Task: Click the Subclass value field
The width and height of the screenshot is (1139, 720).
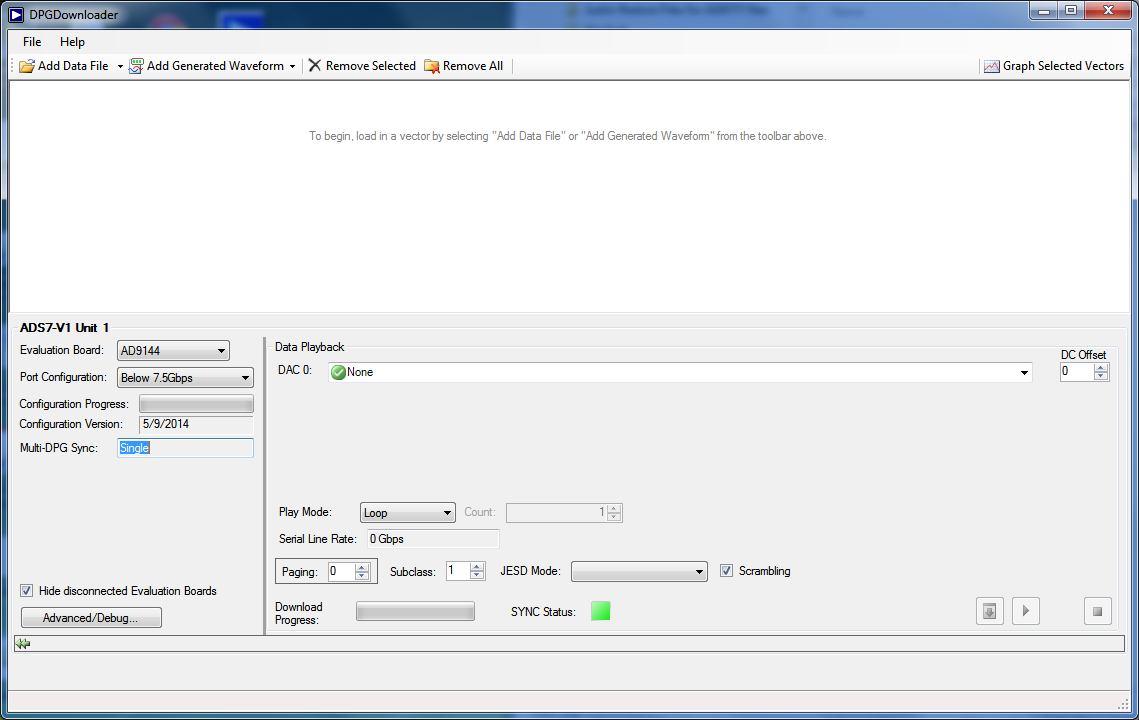Action: 458,571
